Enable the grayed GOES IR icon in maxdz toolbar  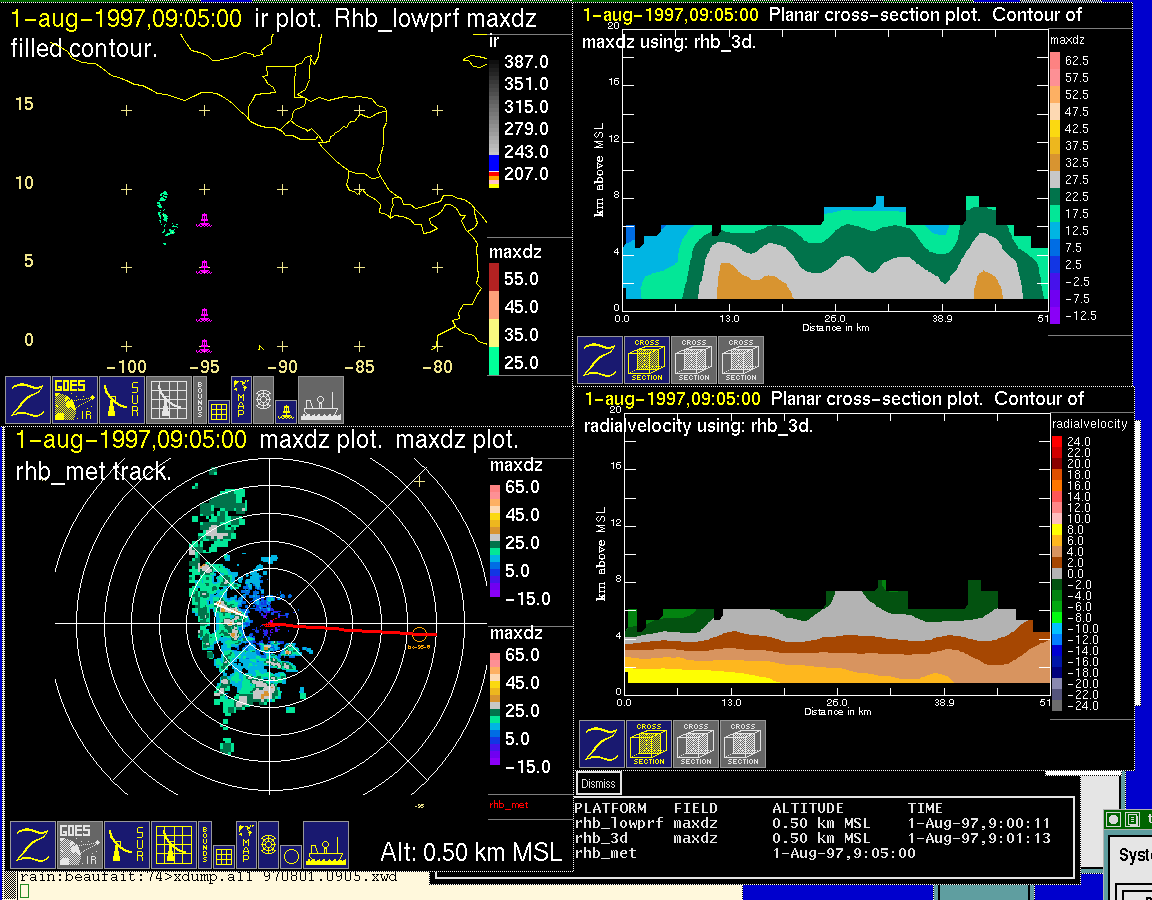(x=78, y=845)
